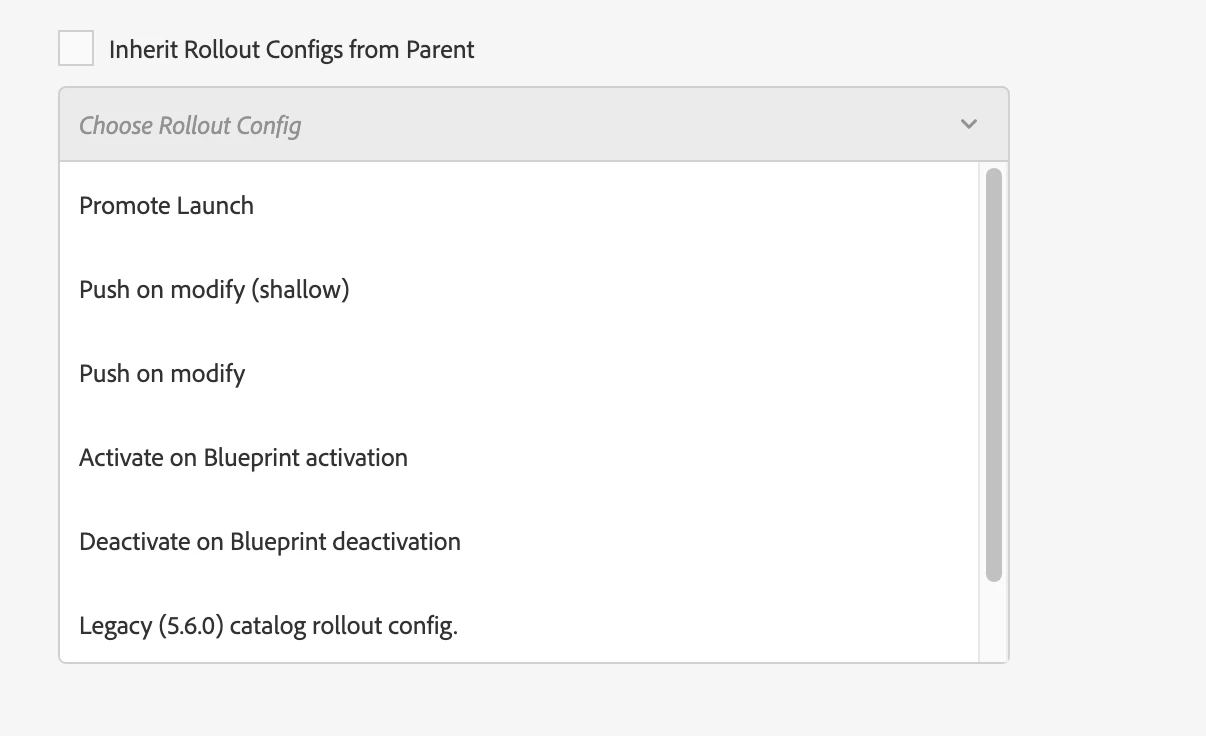The height and width of the screenshot is (736, 1206).
Task: Select the Promote Launch option
Action: point(167,206)
